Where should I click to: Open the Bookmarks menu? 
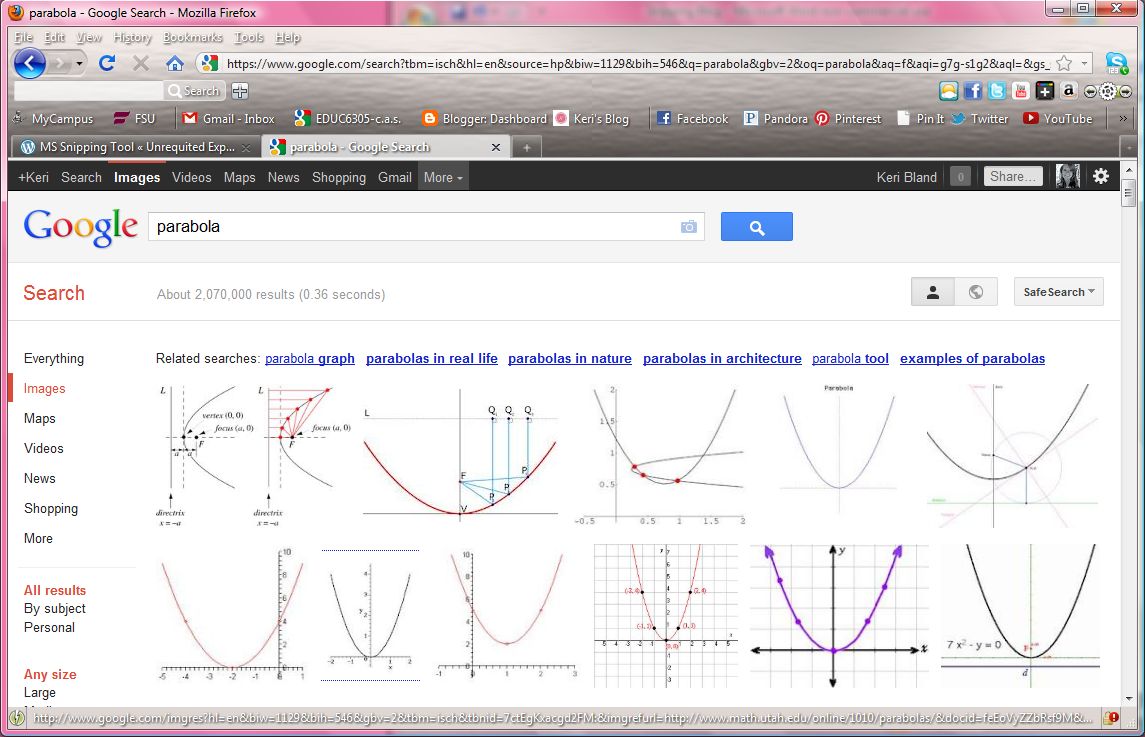(x=193, y=37)
